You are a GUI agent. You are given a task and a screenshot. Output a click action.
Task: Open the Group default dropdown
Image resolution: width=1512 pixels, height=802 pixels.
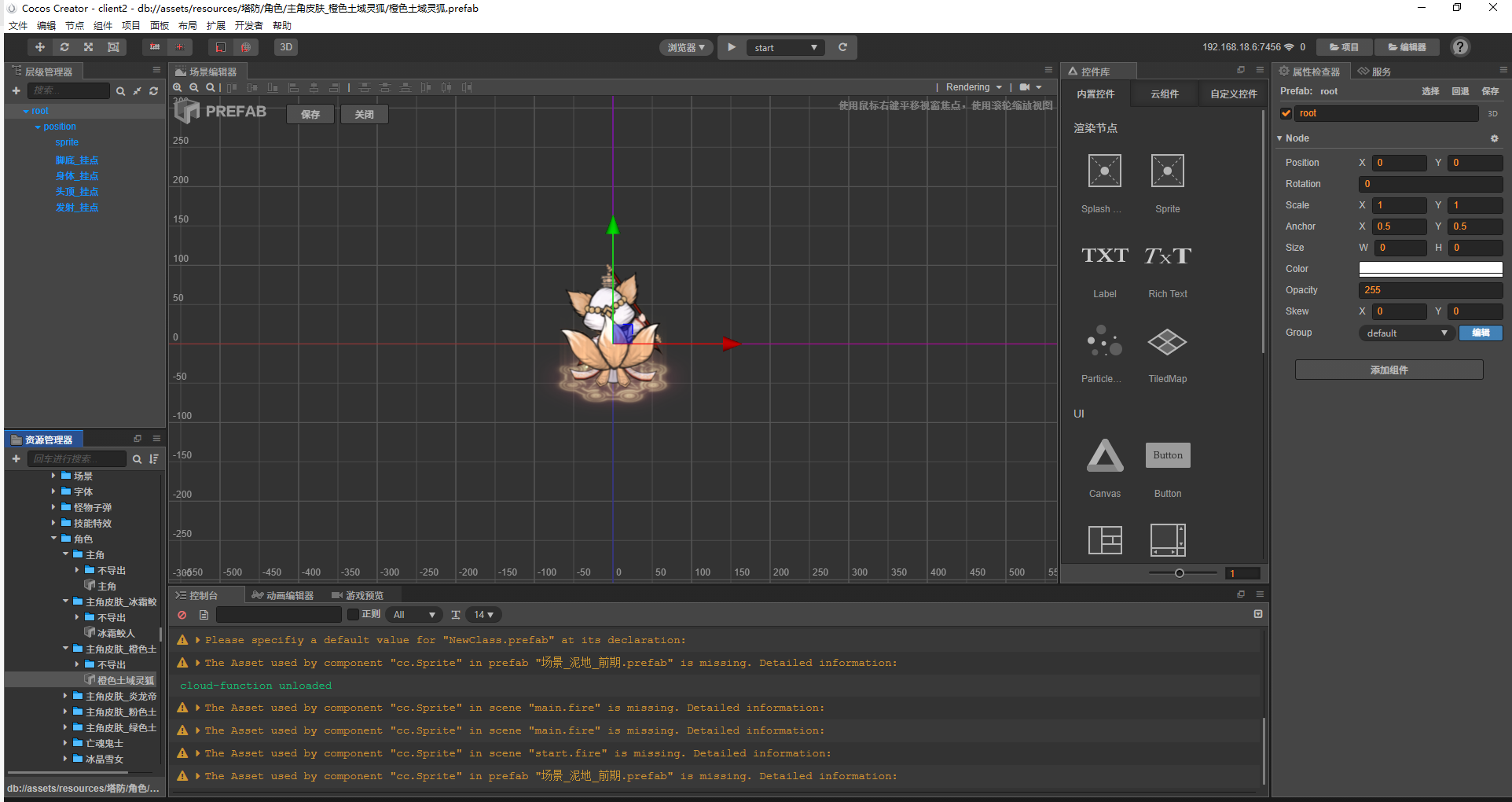point(1406,333)
